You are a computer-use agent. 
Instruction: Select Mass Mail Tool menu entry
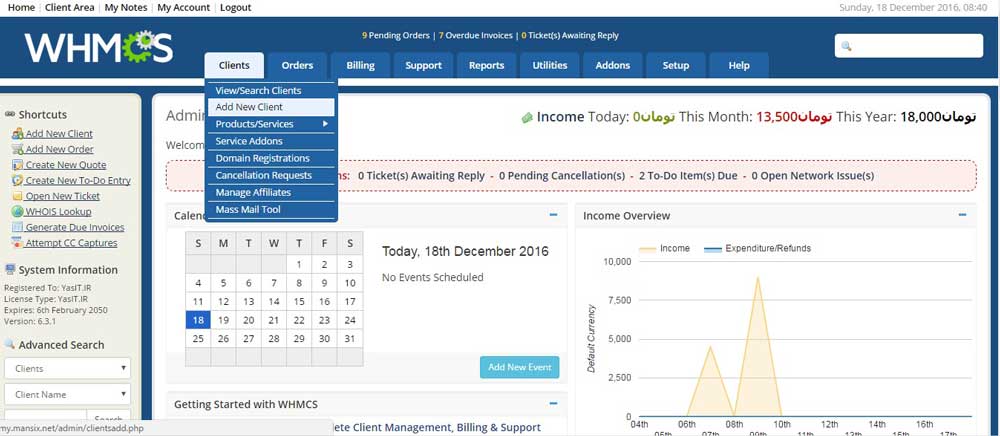point(271,210)
